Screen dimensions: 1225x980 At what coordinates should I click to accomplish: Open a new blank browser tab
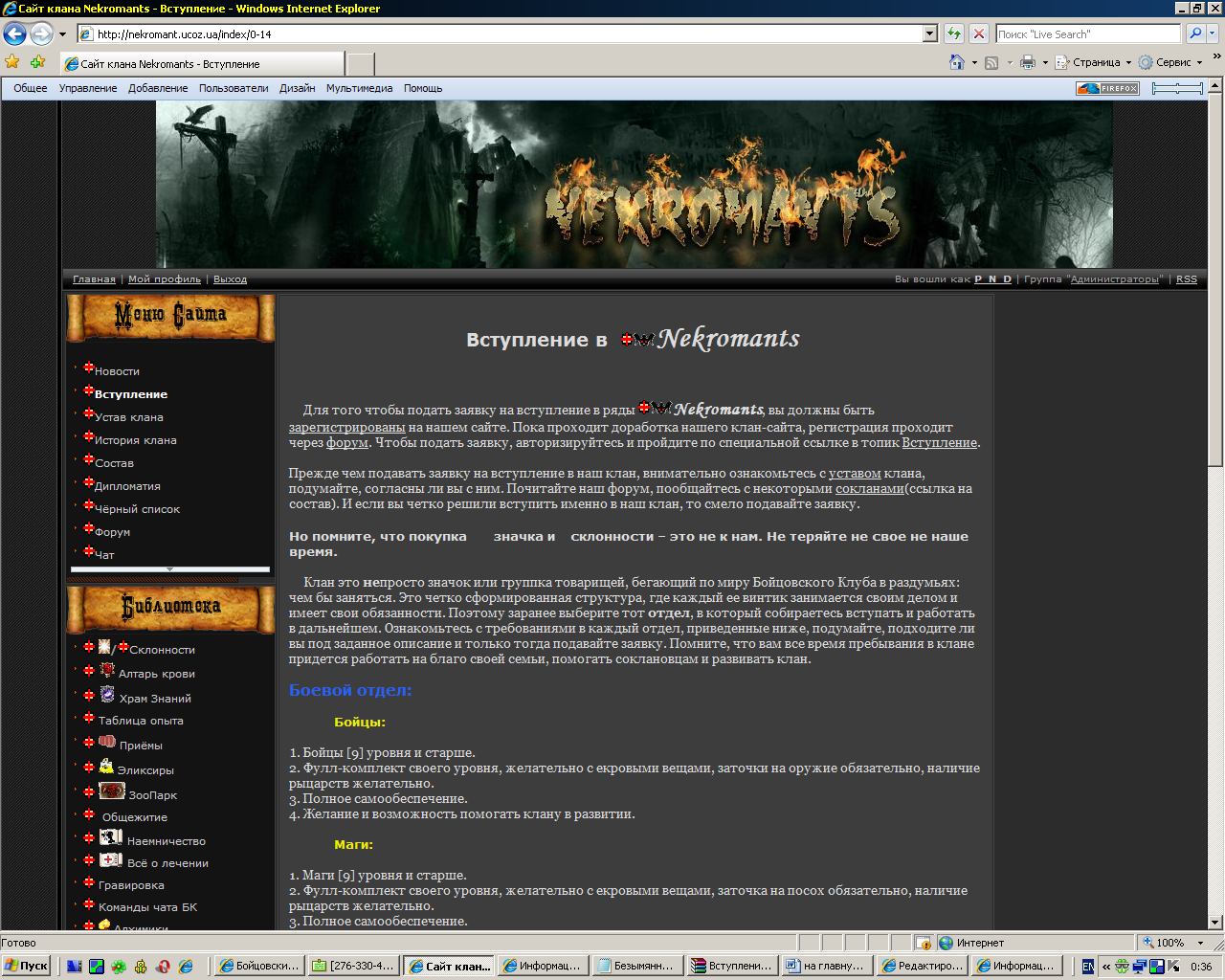[360, 64]
